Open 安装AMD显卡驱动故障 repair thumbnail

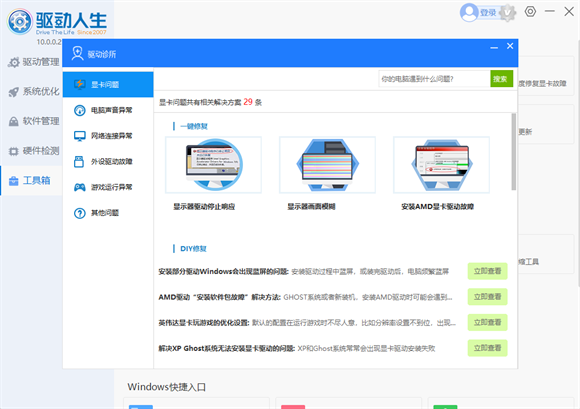pos(441,165)
